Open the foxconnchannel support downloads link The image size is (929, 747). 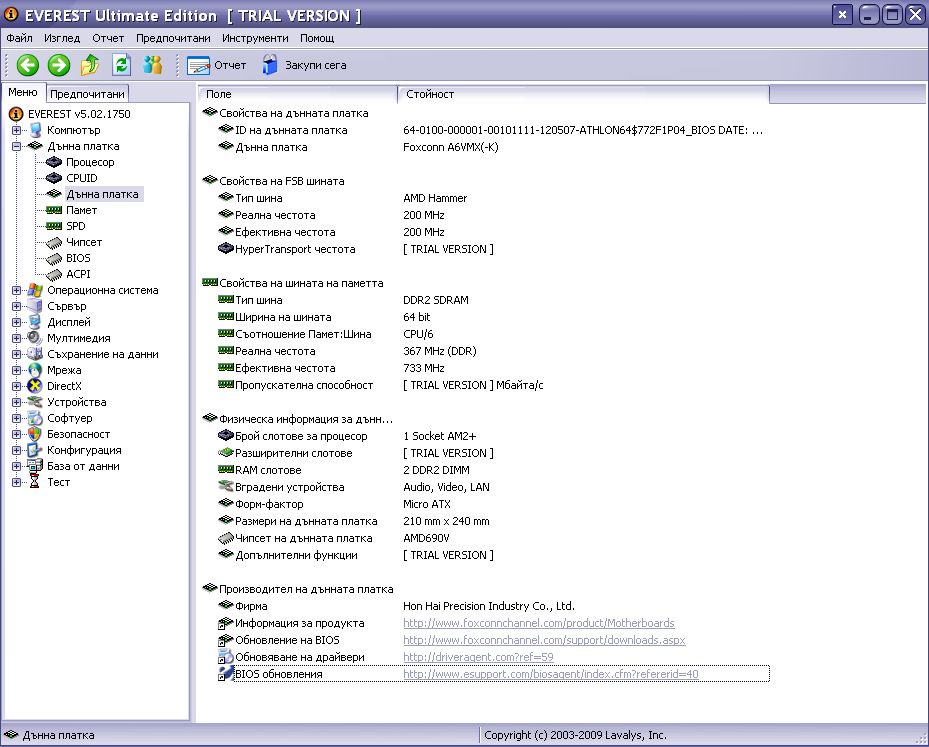point(544,640)
